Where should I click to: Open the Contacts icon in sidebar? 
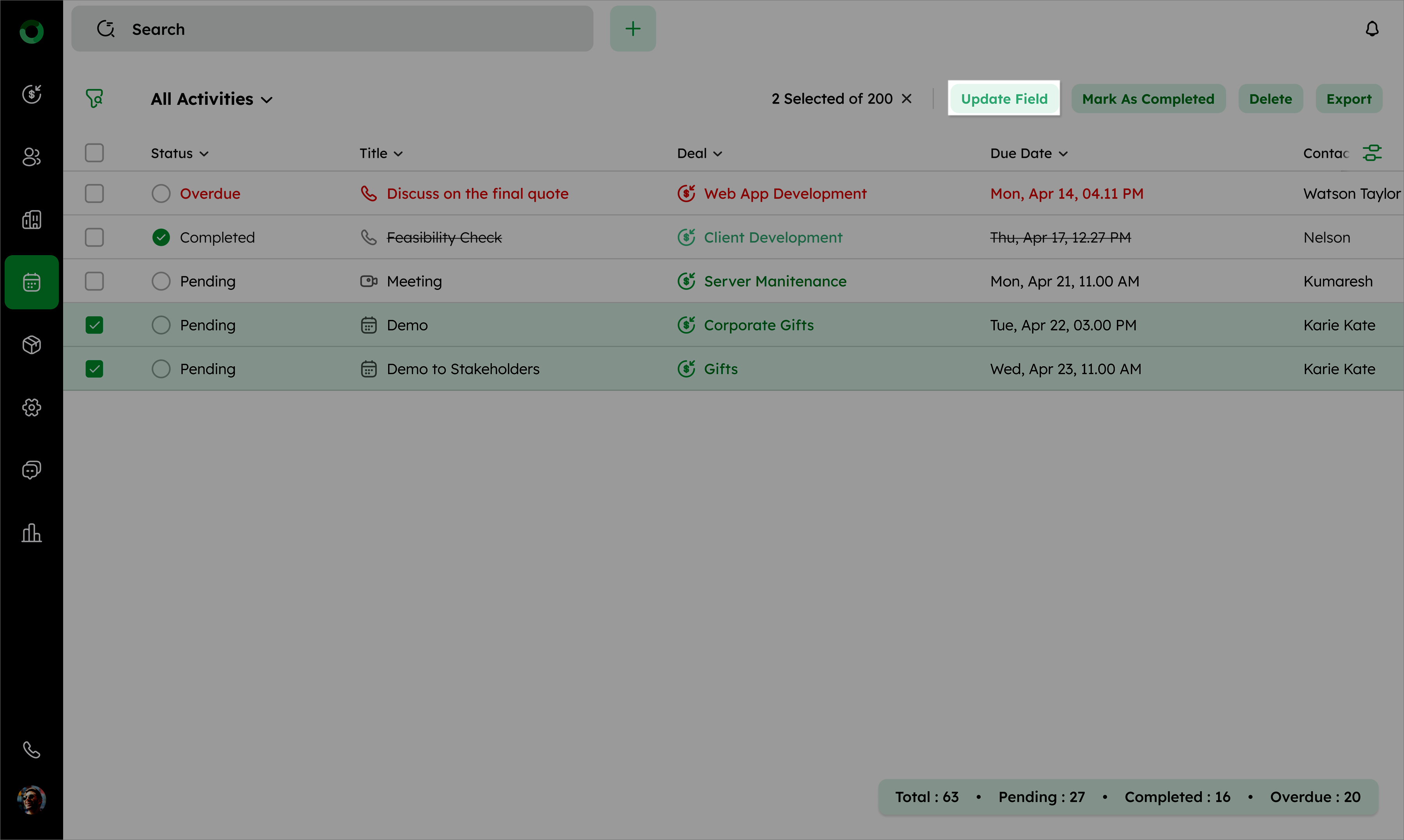32,157
